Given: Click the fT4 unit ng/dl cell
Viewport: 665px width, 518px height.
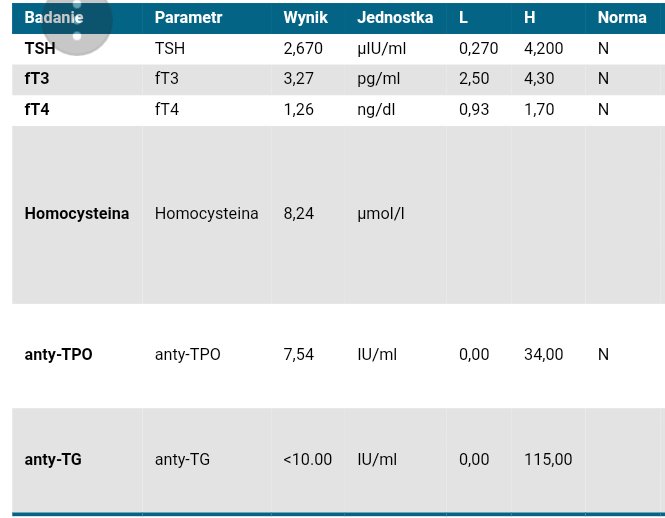Looking at the screenshot, I should [x=376, y=110].
